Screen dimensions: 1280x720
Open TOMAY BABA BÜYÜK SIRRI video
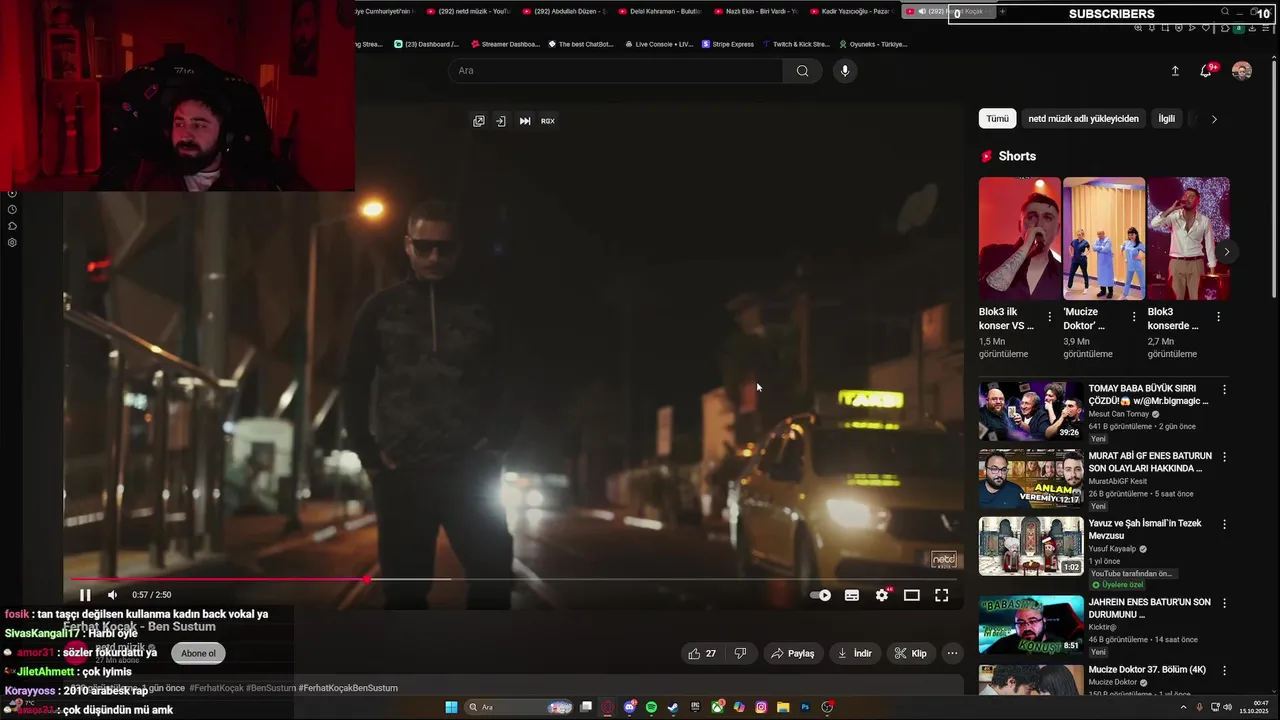pyautogui.click(x=1031, y=411)
